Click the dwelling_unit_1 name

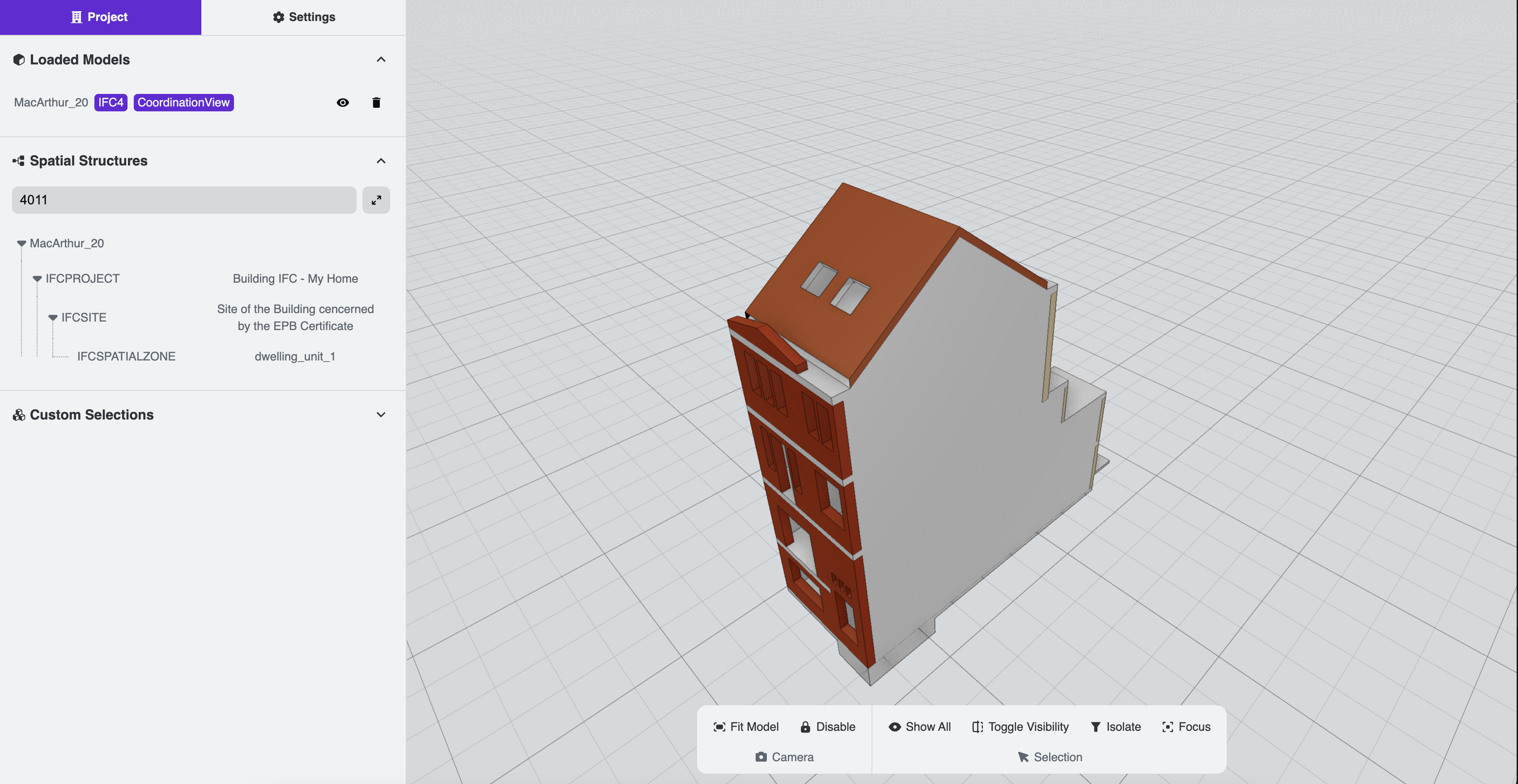(295, 356)
